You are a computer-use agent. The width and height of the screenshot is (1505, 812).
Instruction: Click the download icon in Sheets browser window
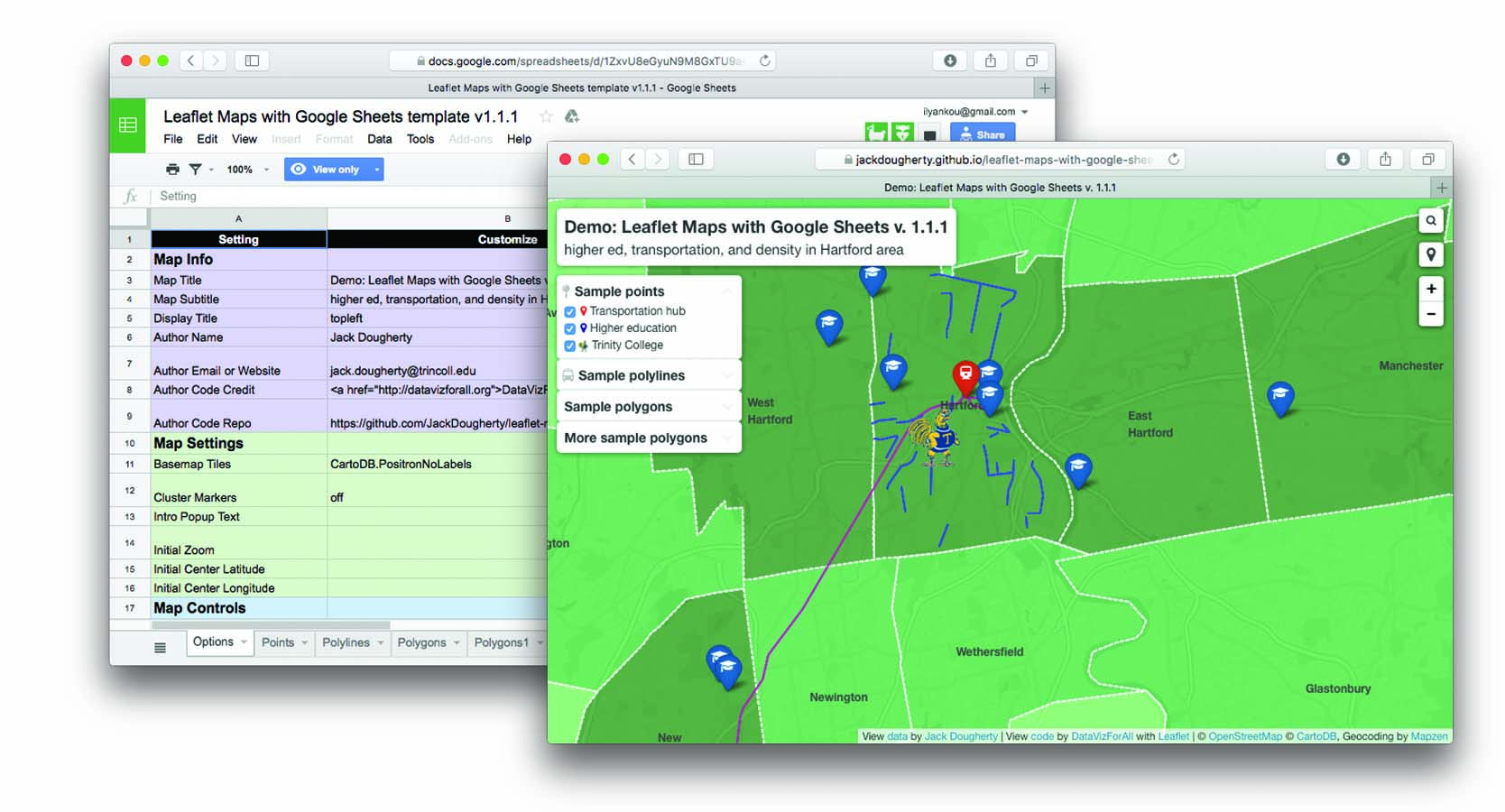(x=949, y=60)
